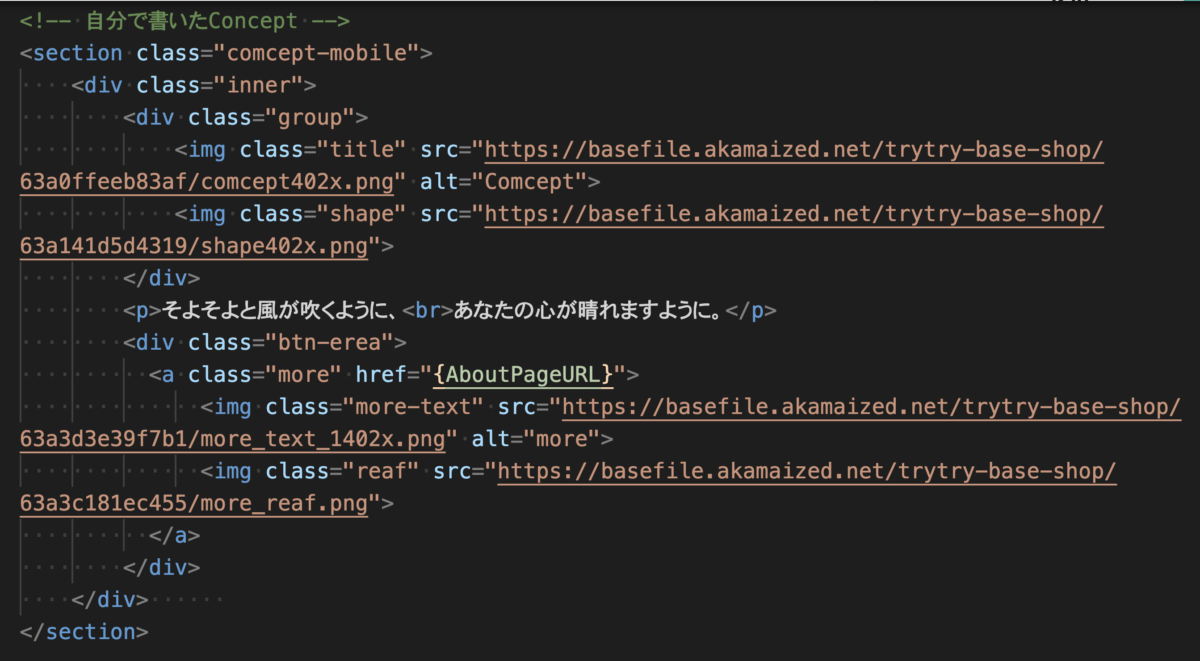Click the Japanese text "そよそよと風が吹くように"
The image size is (1200, 661).
[270, 311]
